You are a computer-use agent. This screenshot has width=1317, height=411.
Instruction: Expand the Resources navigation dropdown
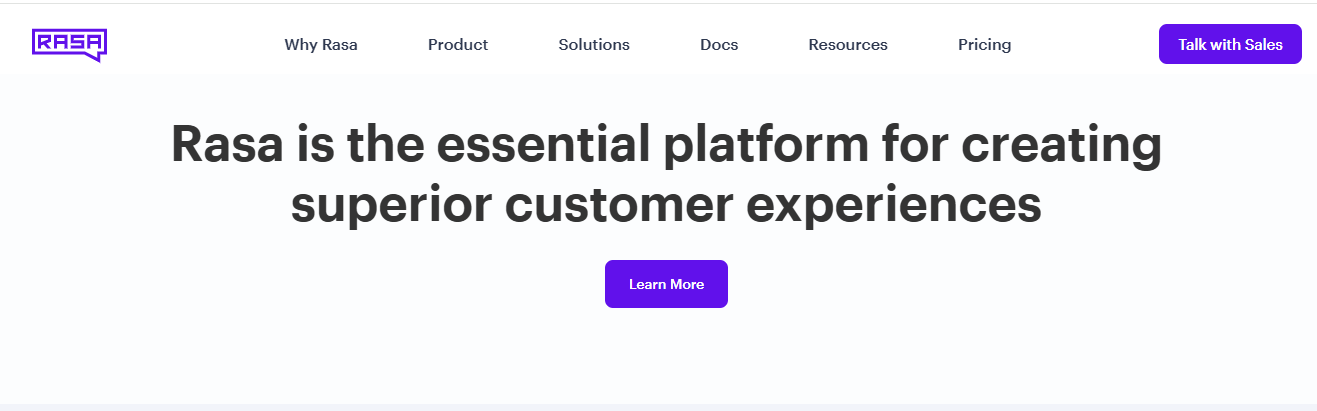point(848,45)
